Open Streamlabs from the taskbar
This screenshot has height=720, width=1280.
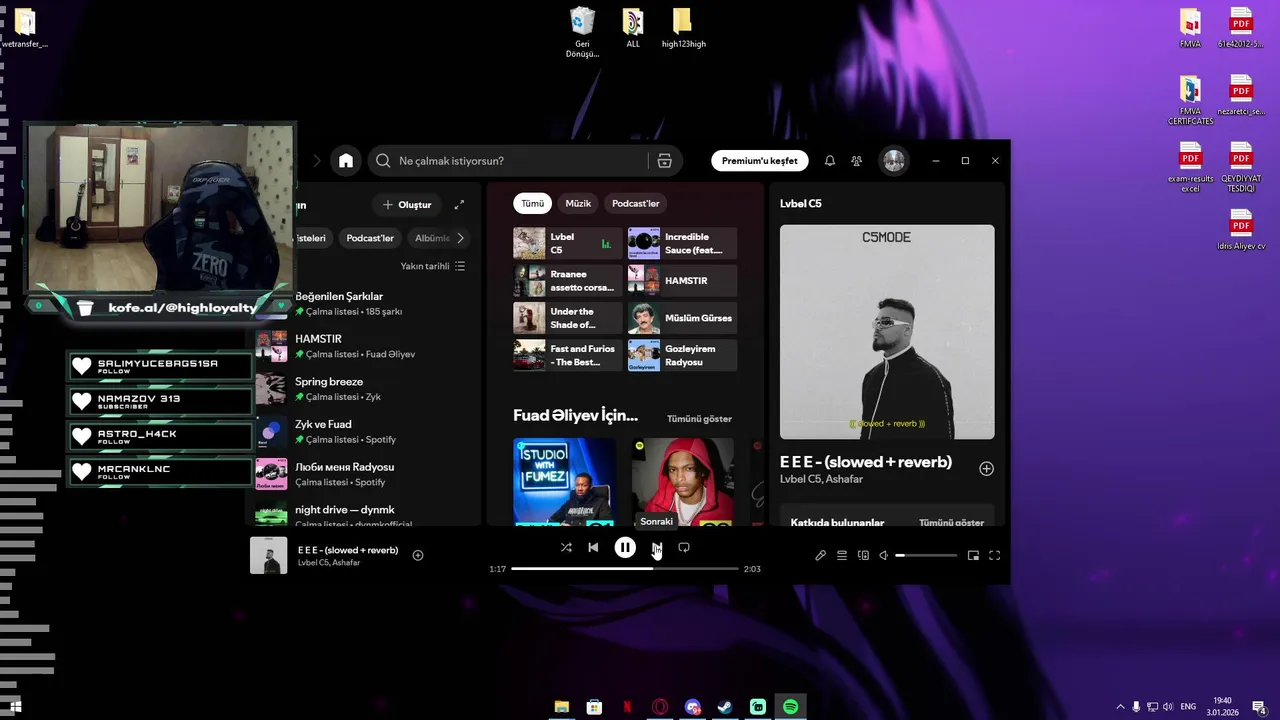pos(758,707)
